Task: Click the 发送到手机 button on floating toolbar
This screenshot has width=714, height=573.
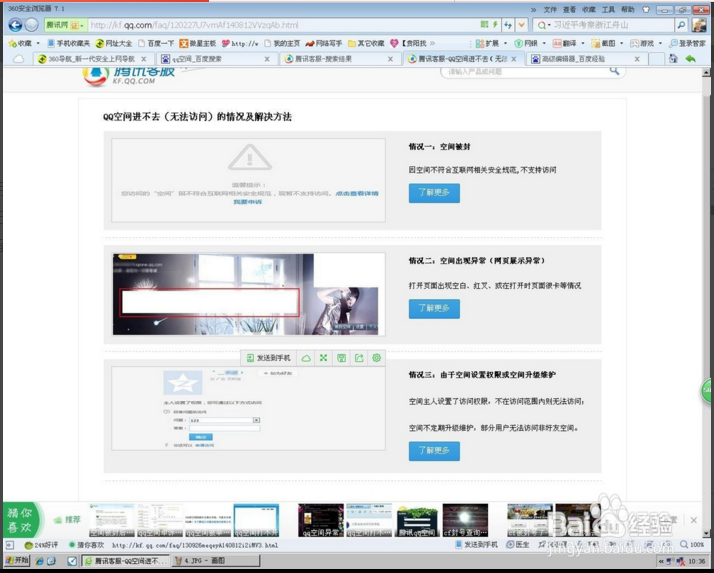Action: point(268,358)
